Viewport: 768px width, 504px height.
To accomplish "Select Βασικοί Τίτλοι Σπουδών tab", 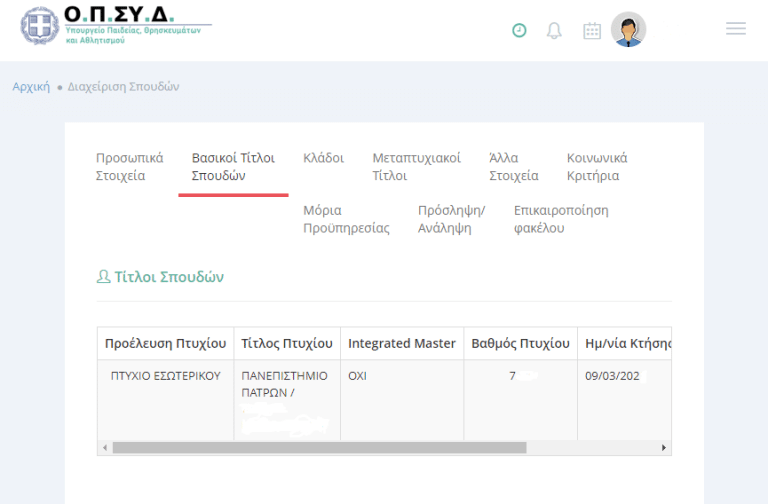I will [x=233, y=167].
